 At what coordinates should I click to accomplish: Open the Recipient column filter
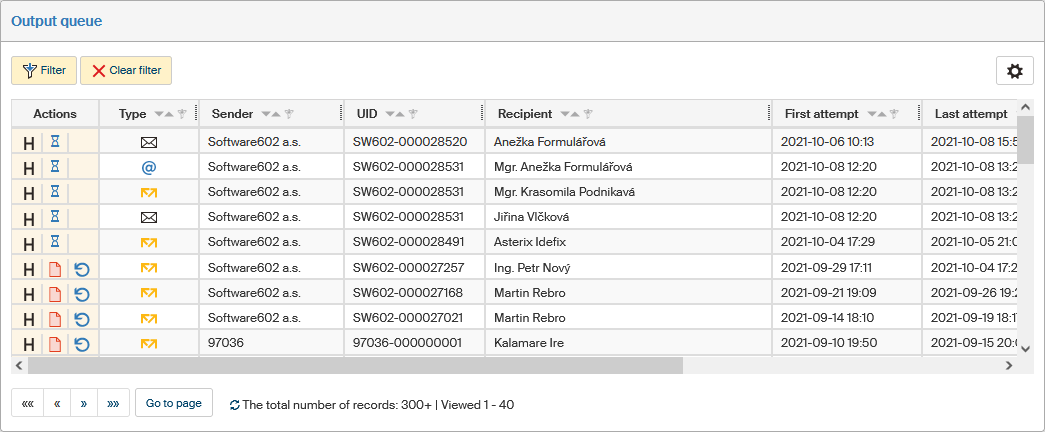588,114
